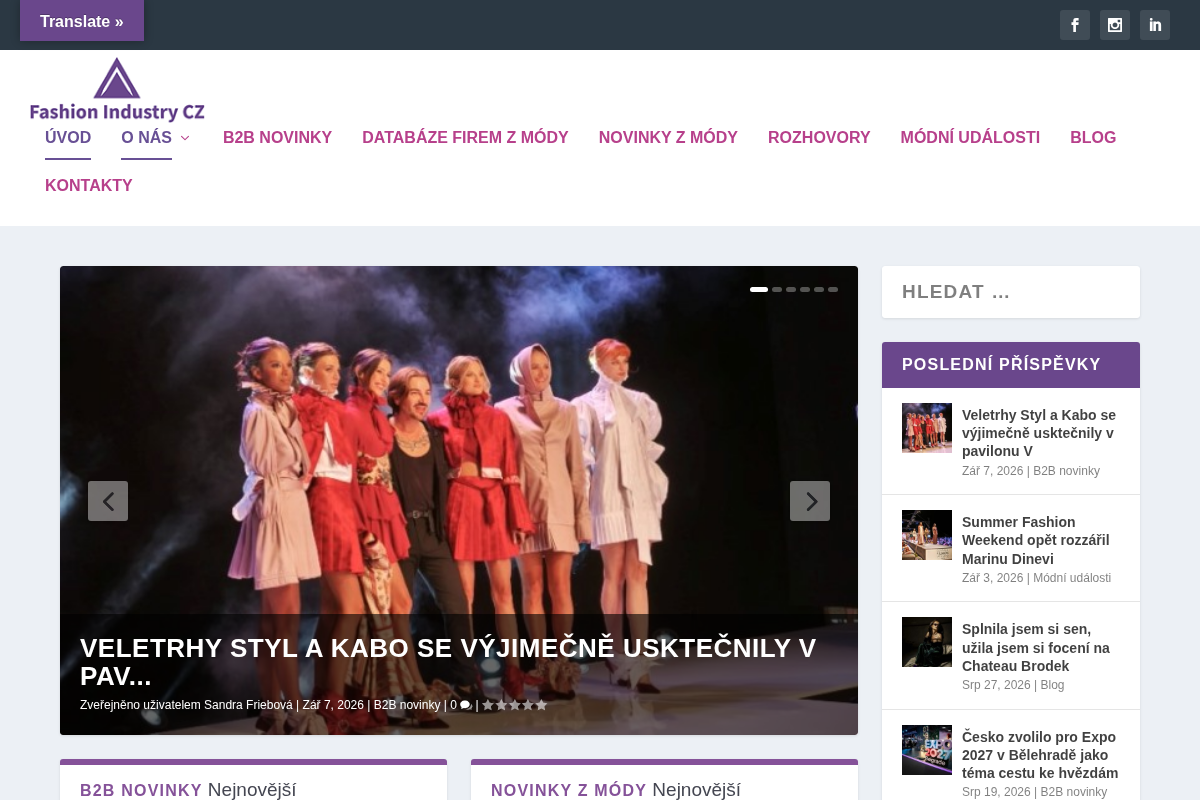The image size is (1200, 800).
Task: Go to the previous slide arrow
Action: click(108, 501)
